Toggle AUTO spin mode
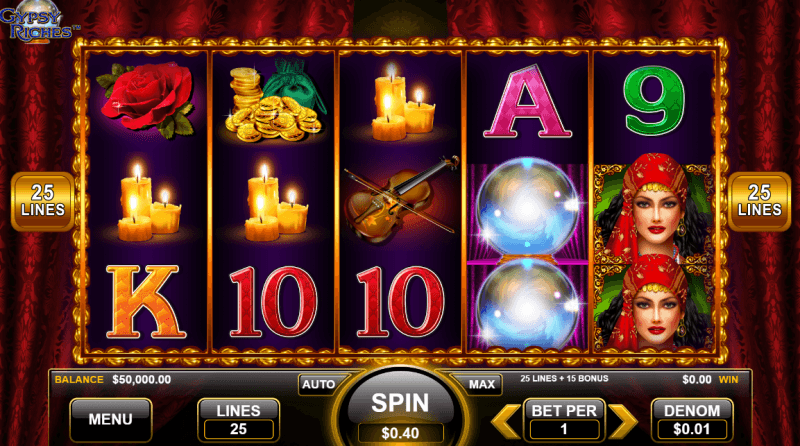The height and width of the screenshot is (446, 800). (x=318, y=384)
